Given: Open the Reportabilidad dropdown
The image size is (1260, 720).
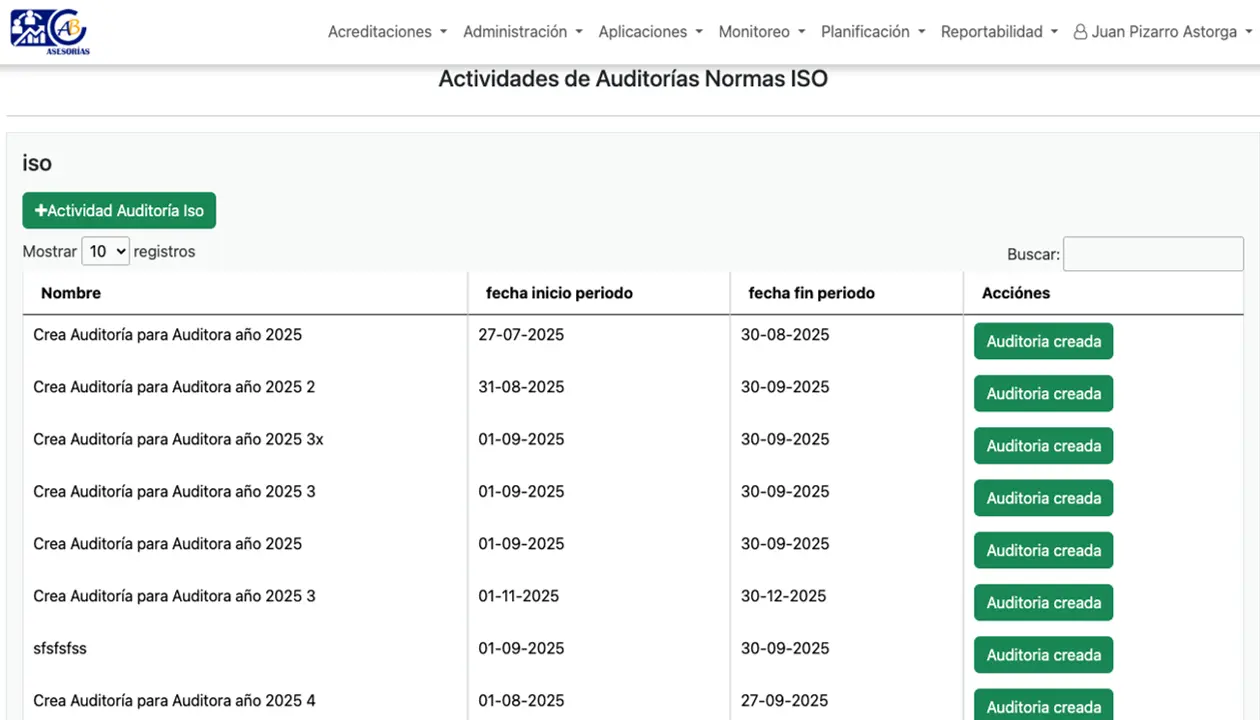Looking at the screenshot, I should click(x=998, y=32).
